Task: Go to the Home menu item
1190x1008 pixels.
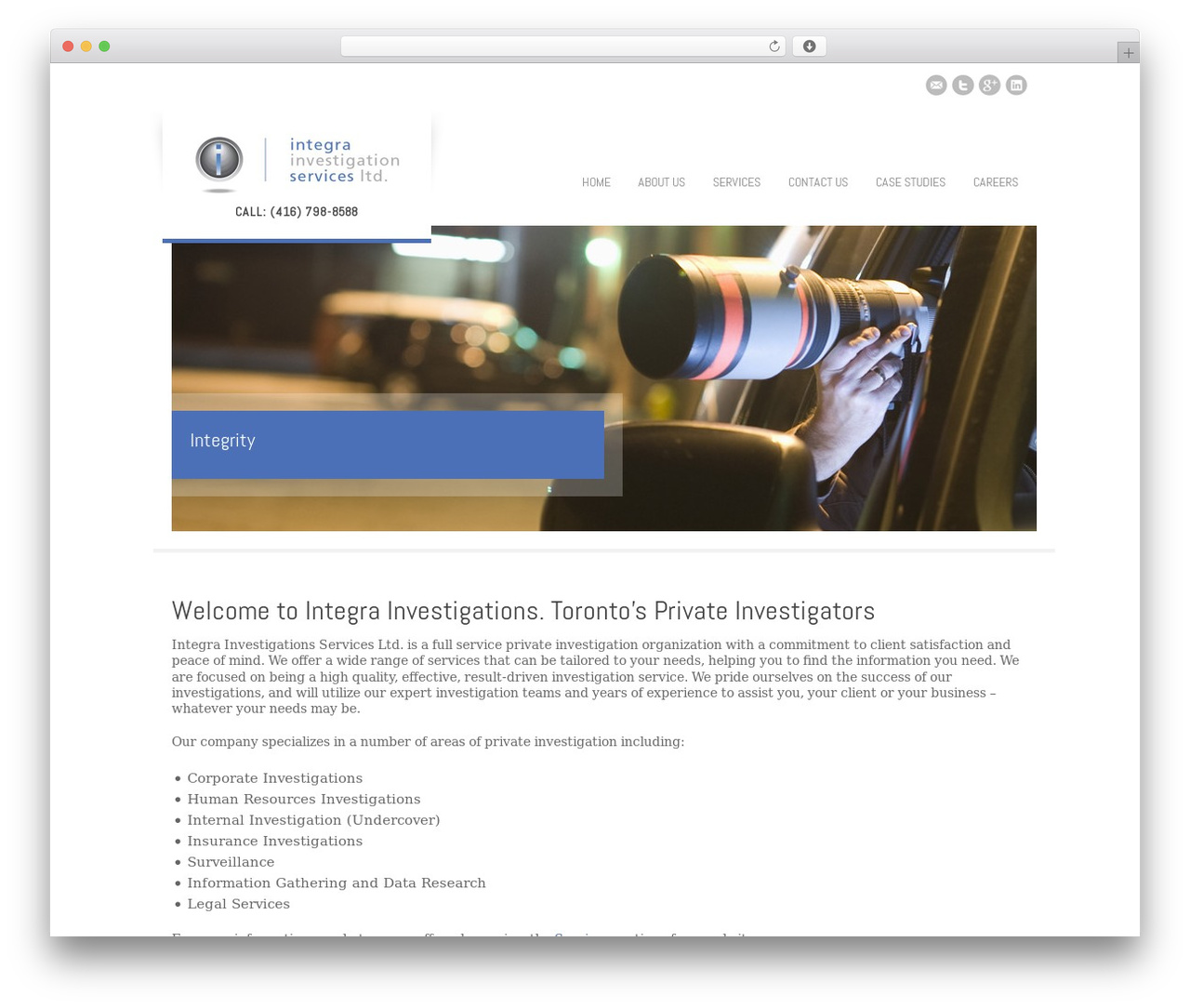Action: coord(596,182)
